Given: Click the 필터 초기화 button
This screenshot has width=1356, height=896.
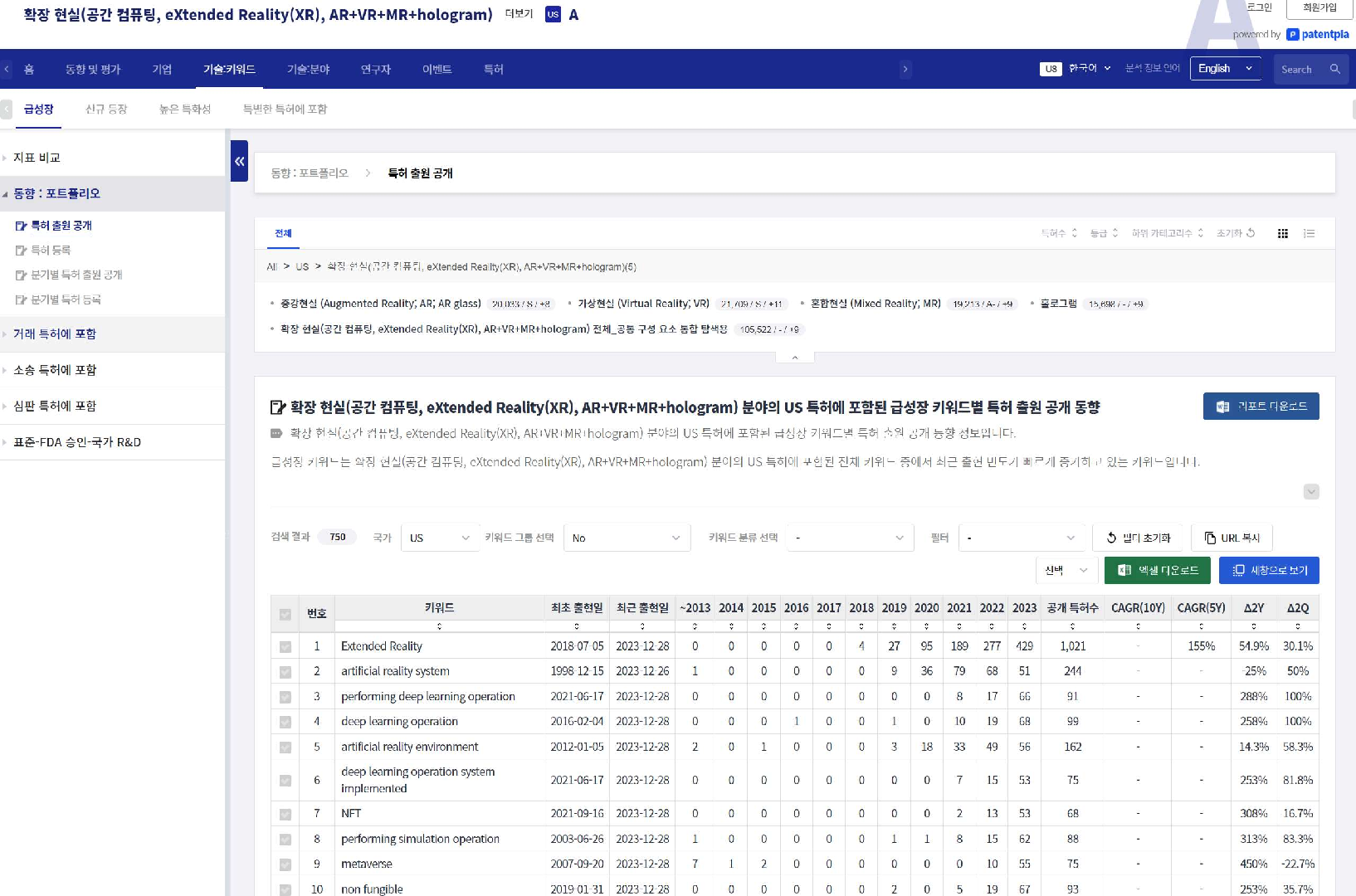Looking at the screenshot, I should pyautogui.click(x=1138, y=538).
